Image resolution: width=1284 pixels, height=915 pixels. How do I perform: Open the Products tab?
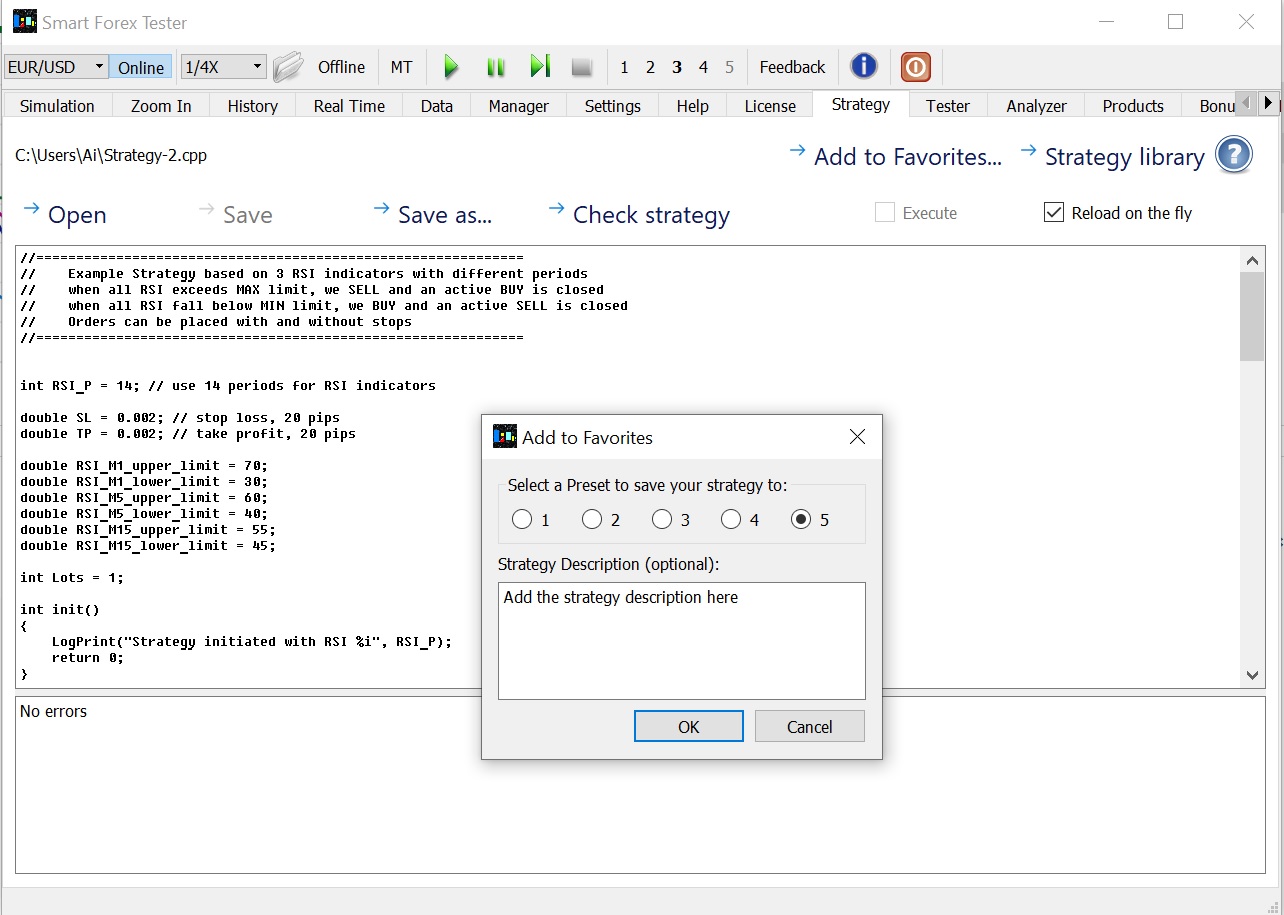point(1133,106)
